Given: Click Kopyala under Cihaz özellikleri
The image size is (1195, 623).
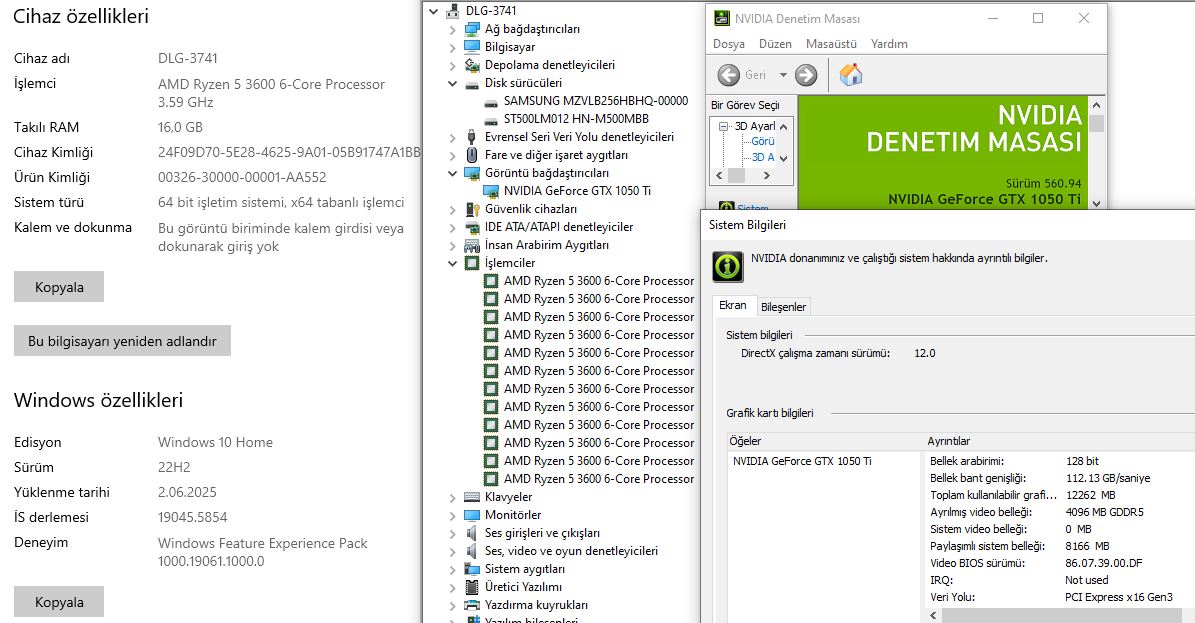Looking at the screenshot, I should pyautogui.click(x=59, y=287).
